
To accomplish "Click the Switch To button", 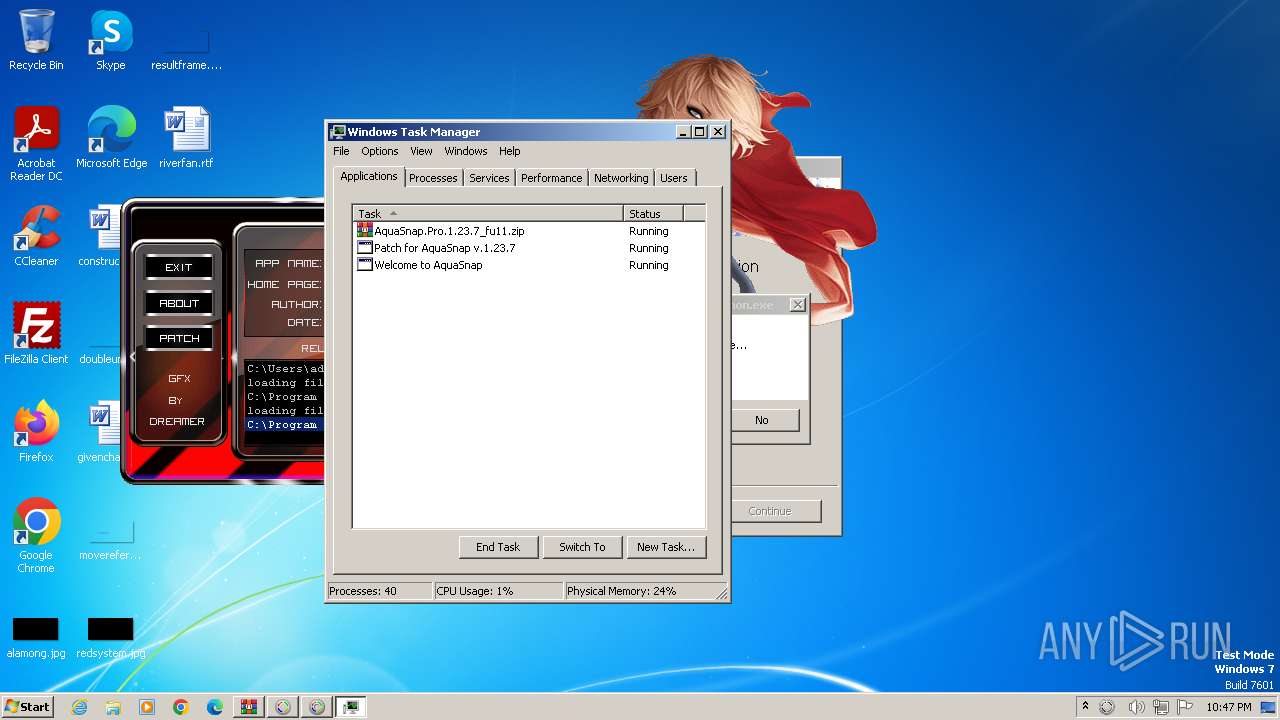I will click(582, 547).
